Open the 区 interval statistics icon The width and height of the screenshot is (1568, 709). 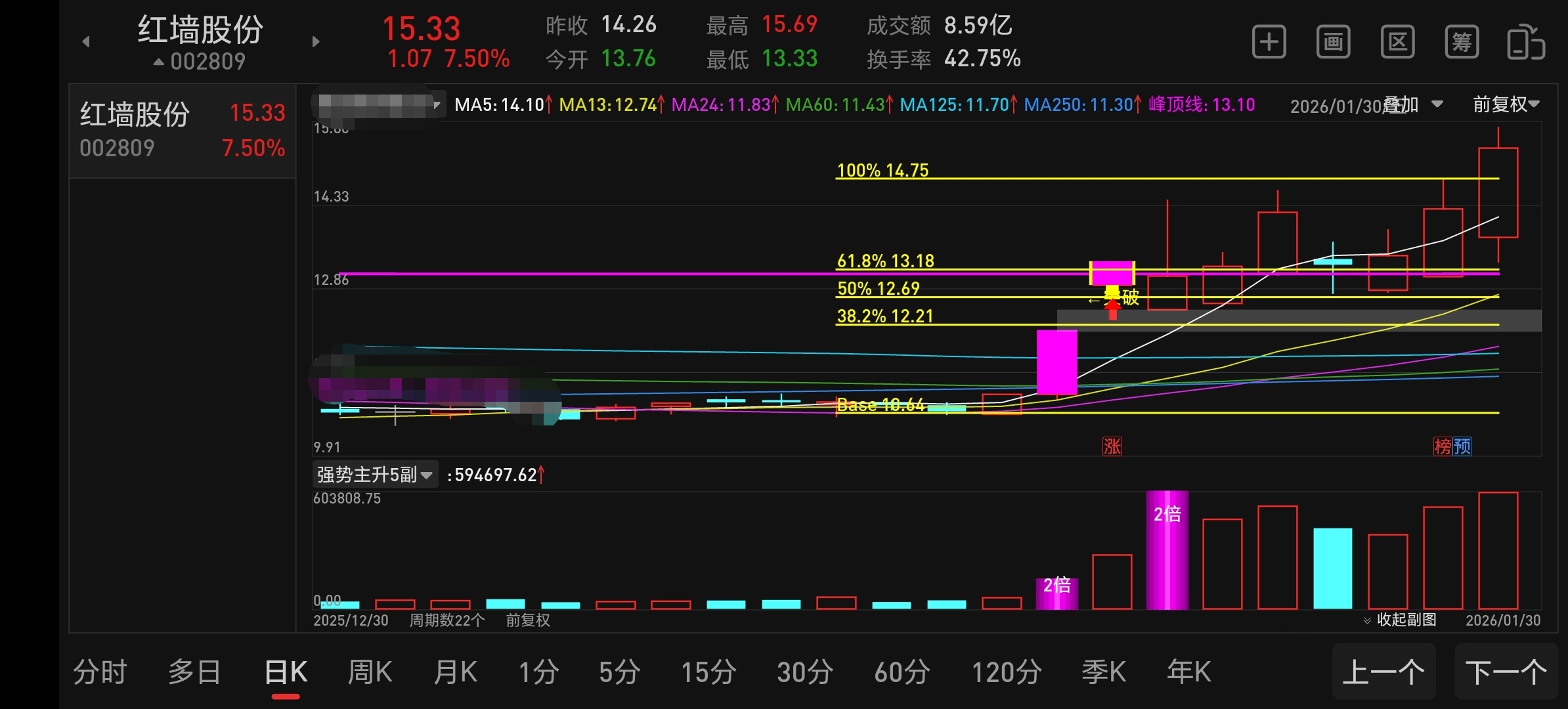coord(1397,43)
